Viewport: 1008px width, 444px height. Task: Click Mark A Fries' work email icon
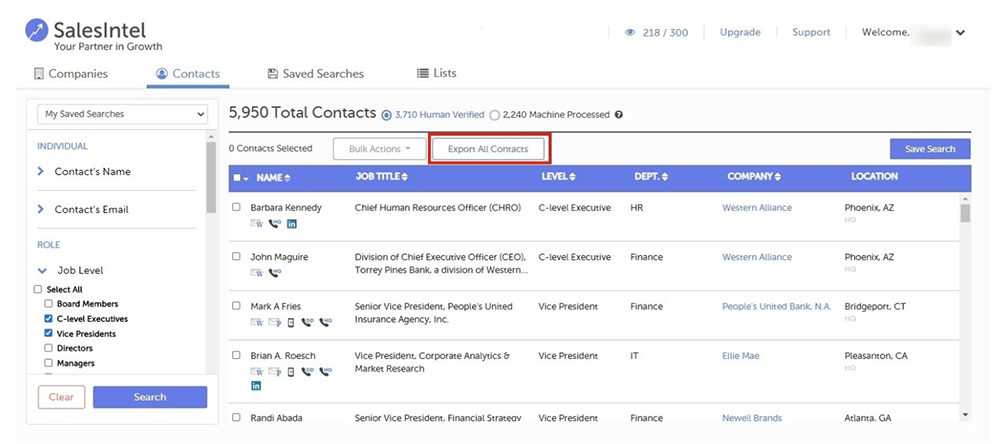click(x=257, y=322)
